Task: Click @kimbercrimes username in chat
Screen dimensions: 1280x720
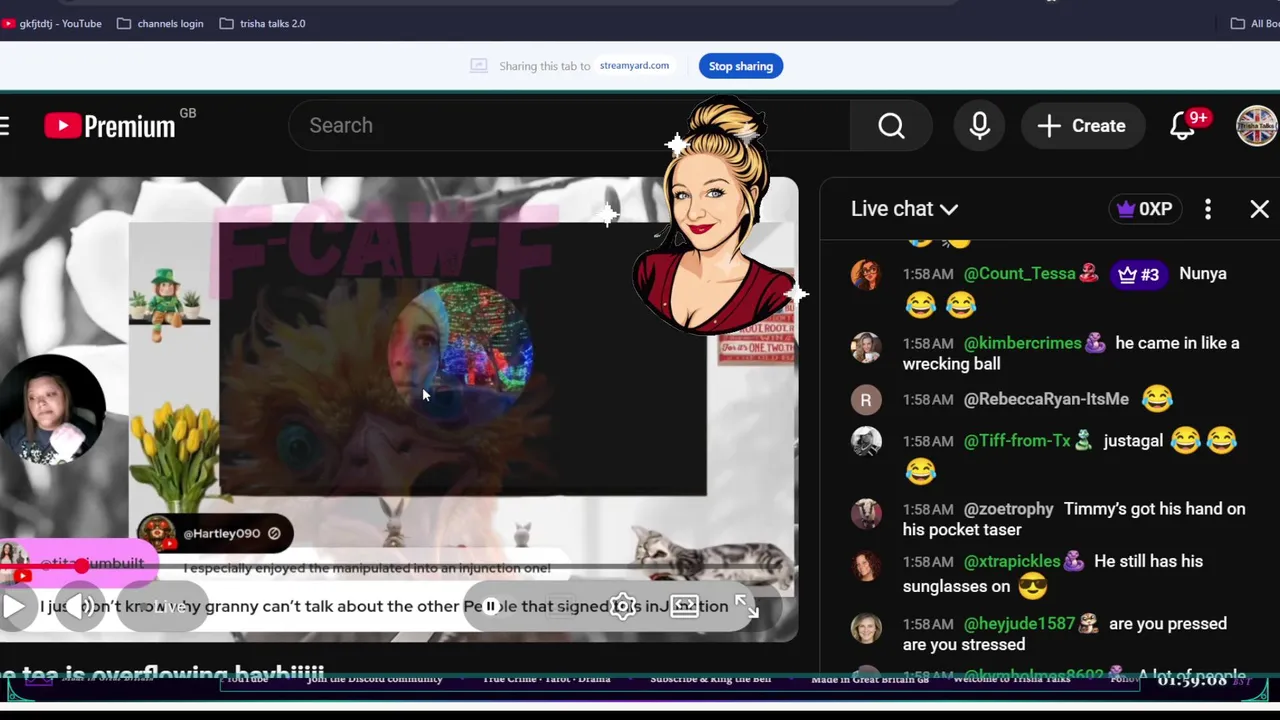Action: click(1022, 343)
